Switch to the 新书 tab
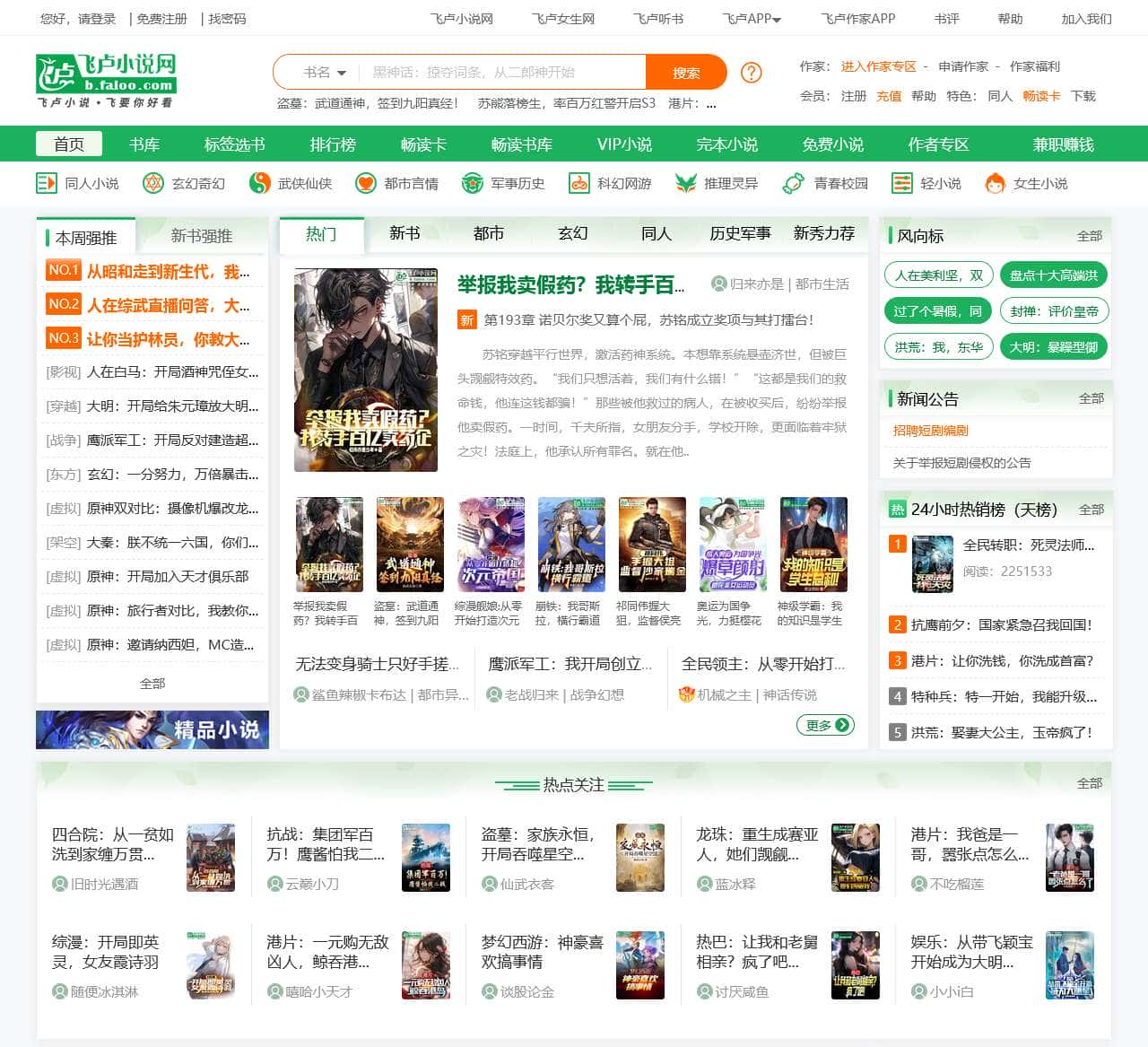Screen dimensions: 1148x1047 (x=404, y=233)
